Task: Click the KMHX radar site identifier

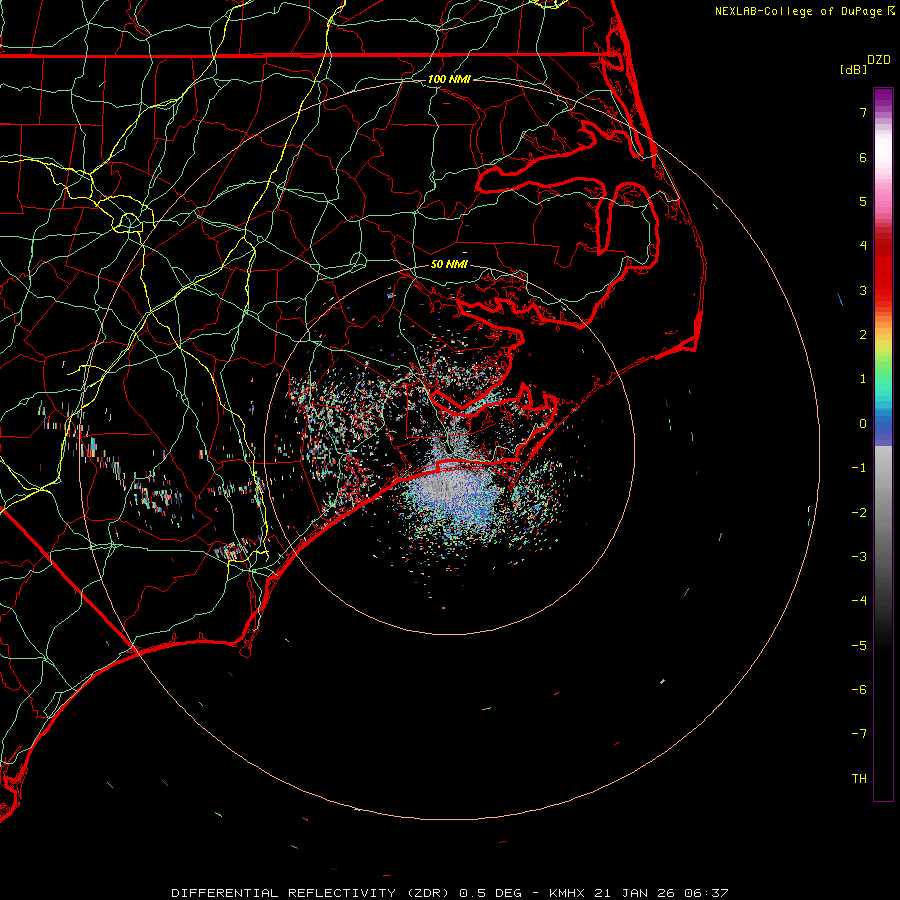Action: (569, 893)
